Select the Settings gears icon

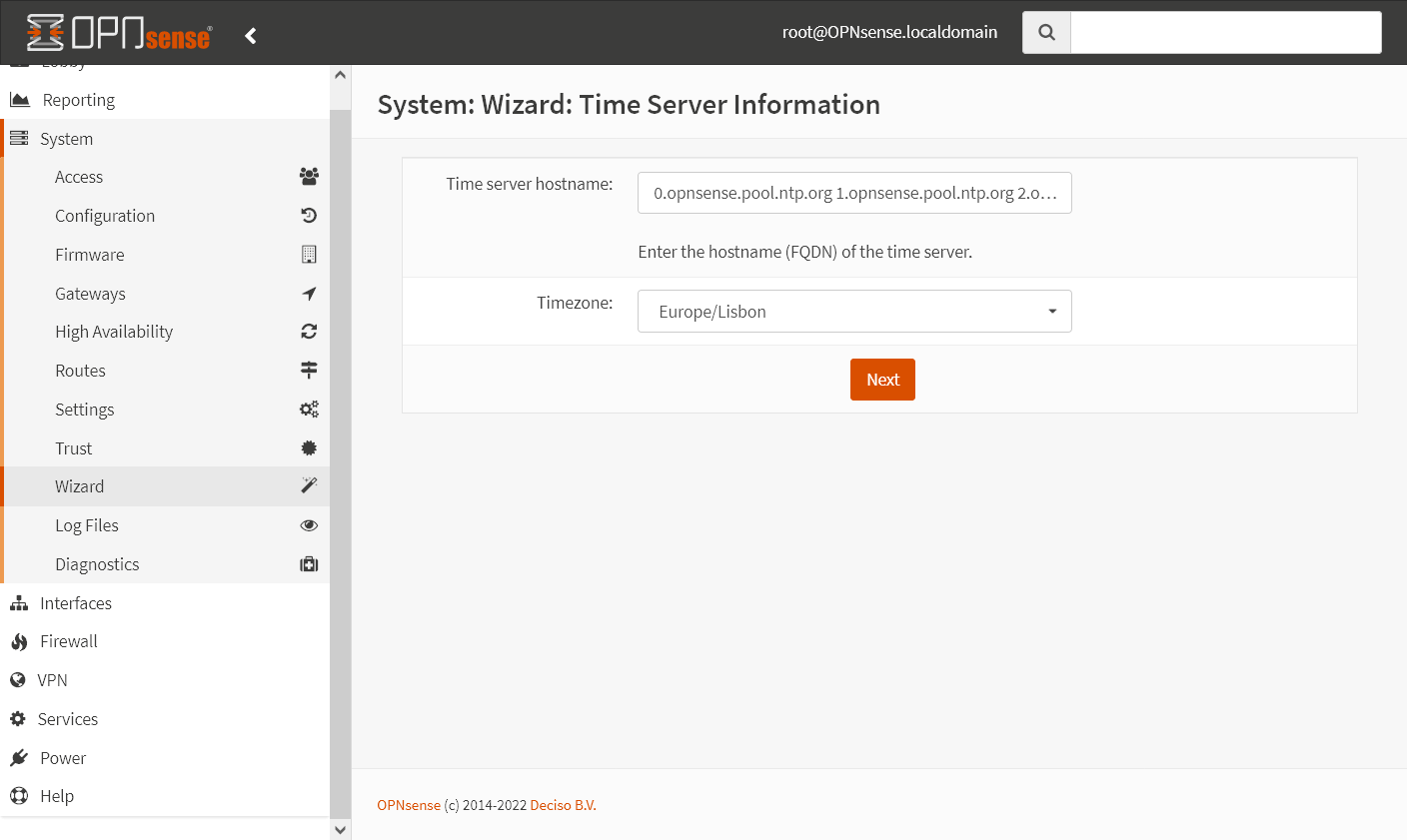(x=309, y=409)
